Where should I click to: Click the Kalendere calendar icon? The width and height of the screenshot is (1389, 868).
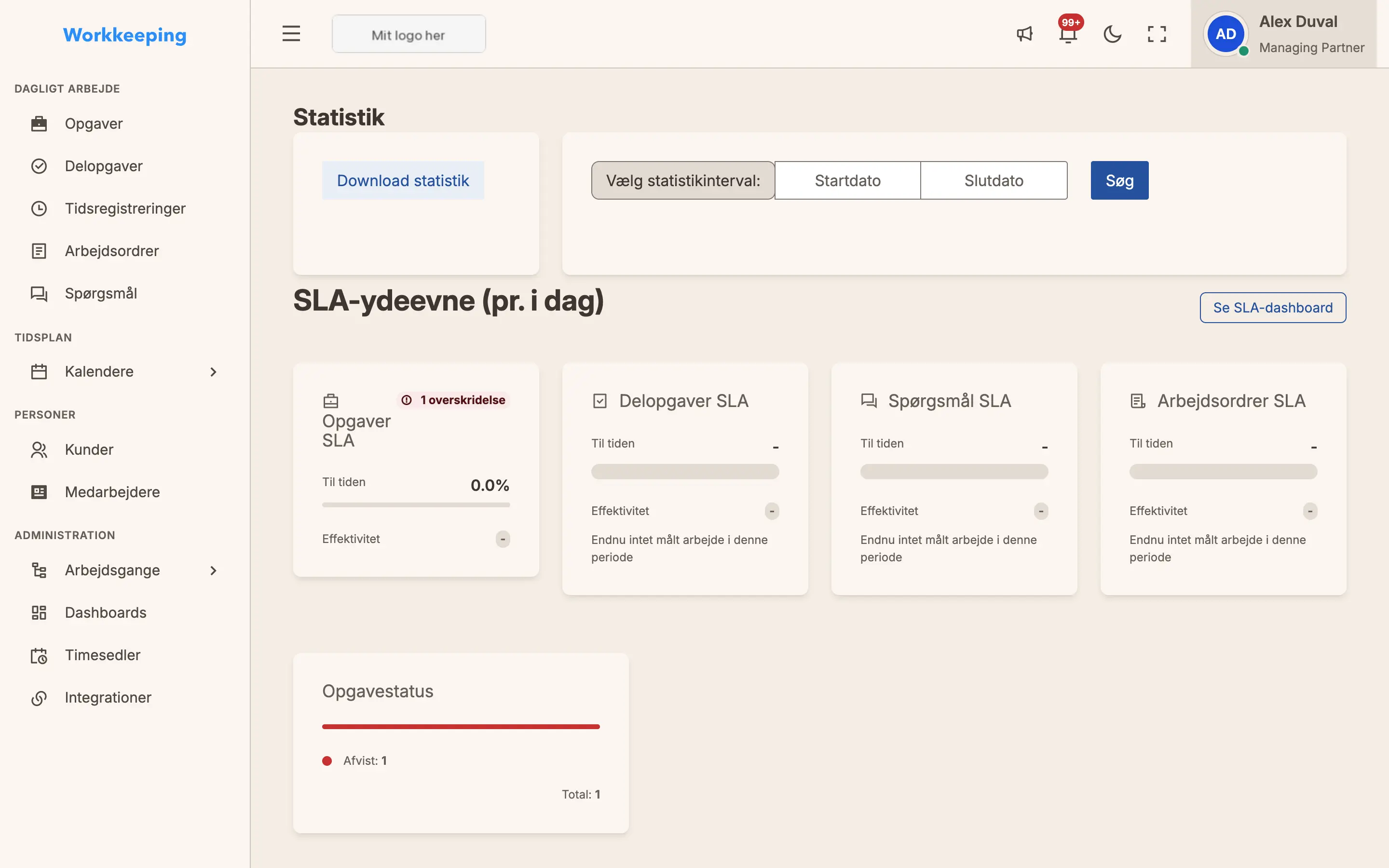(x=39, y=371)
